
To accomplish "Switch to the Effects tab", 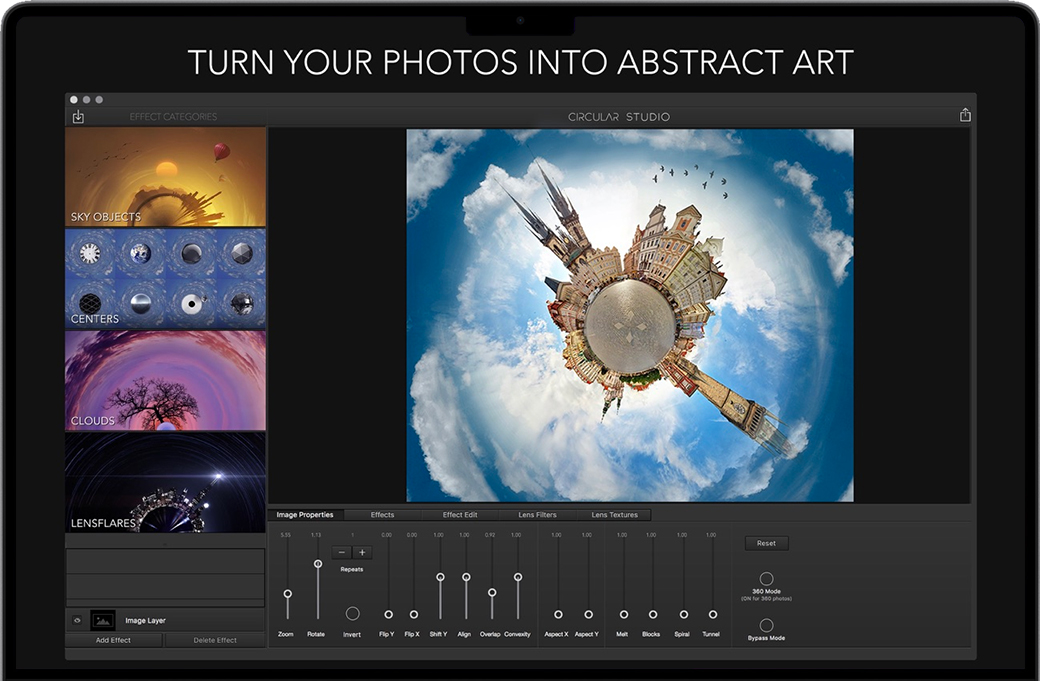I will 382,515.
